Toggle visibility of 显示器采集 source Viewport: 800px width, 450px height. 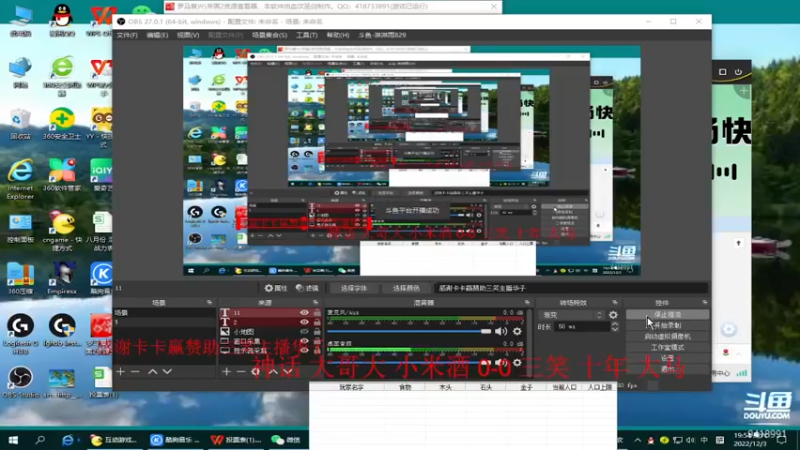coord(304,351)
